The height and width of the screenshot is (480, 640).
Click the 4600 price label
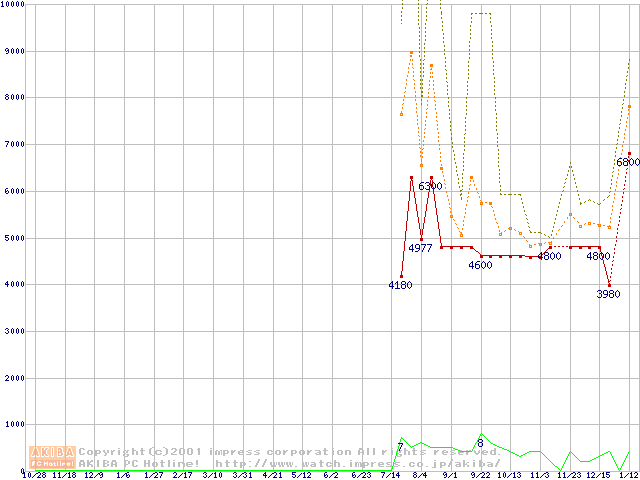[480, 266]
